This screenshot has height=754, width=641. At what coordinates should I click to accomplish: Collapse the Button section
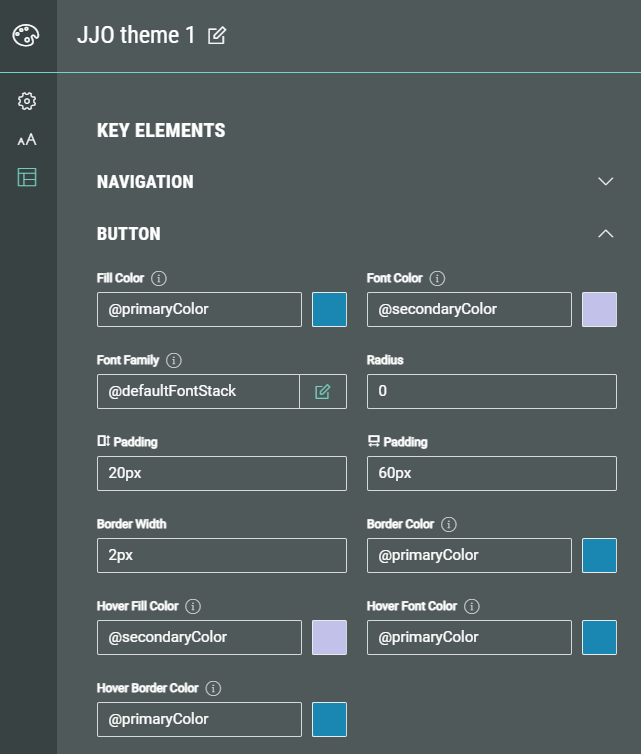(x=604, y=234)
